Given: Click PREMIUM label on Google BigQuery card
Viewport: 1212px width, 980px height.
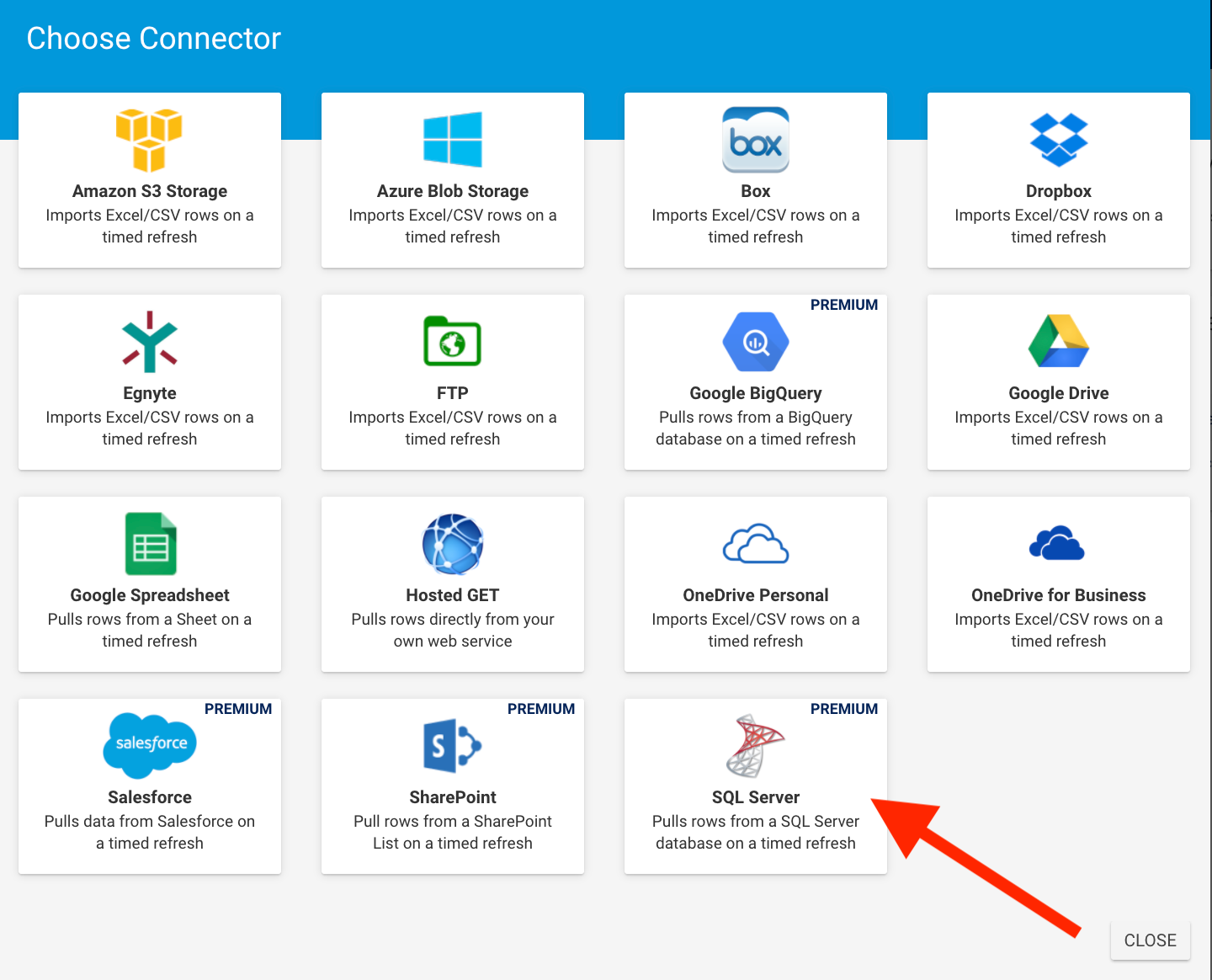Looking at the screenshot, I should 844,305.
